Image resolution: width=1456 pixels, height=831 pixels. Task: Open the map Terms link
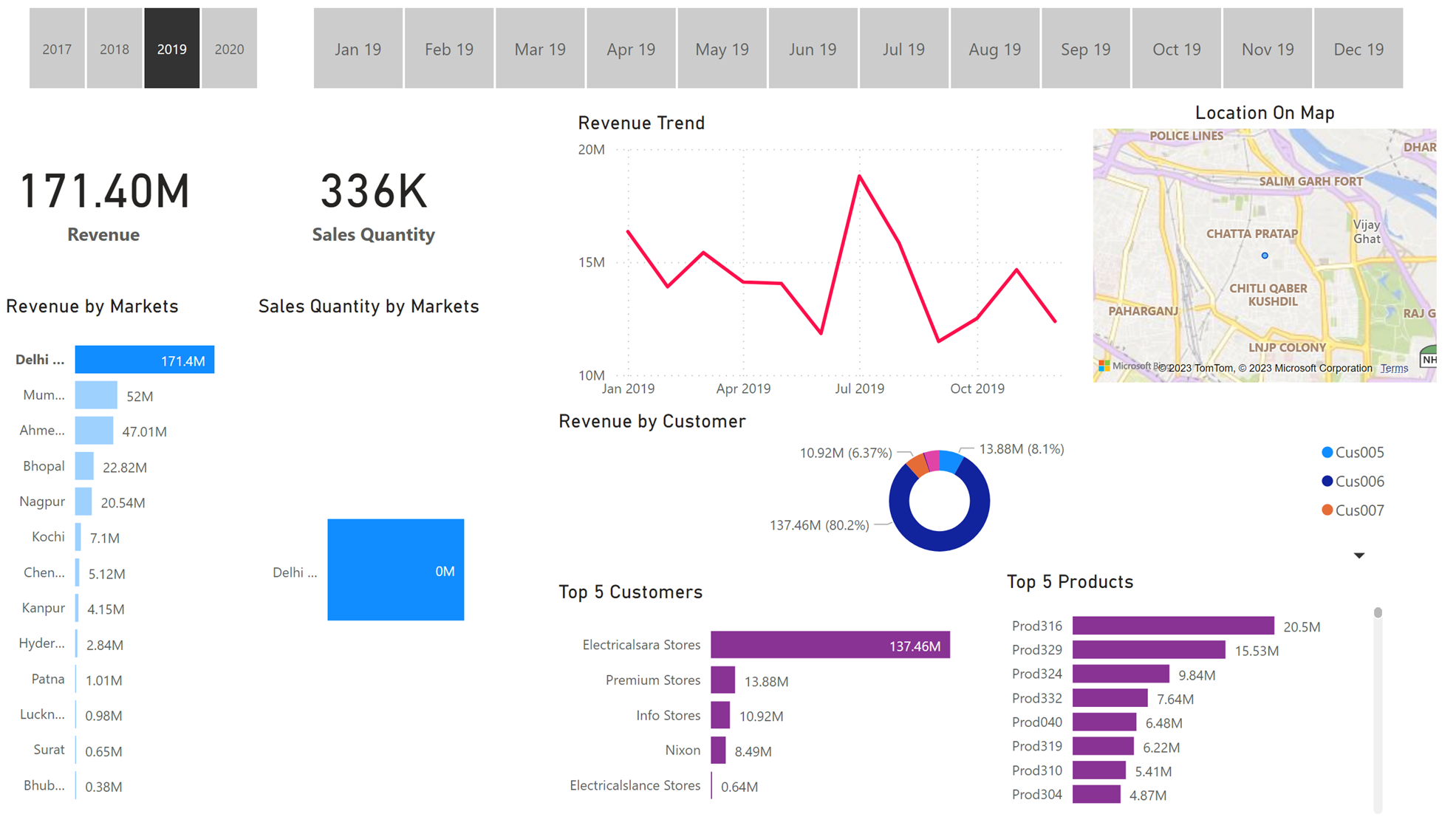pos(1394,367)
